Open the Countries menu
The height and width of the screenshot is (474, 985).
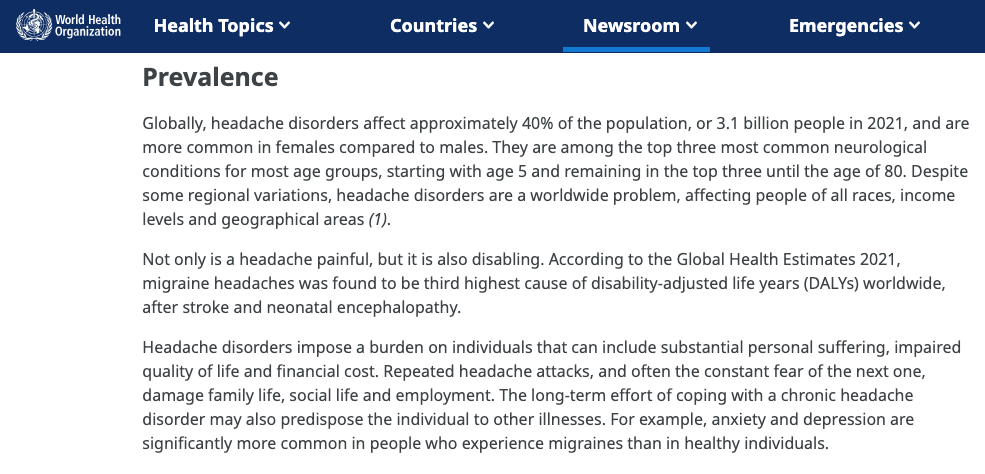coord(433,26)
